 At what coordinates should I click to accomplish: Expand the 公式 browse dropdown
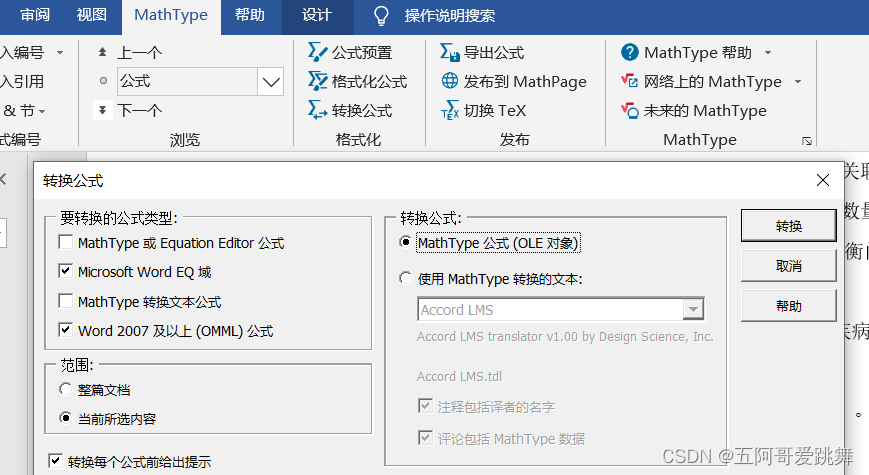(x=270, y=82)
